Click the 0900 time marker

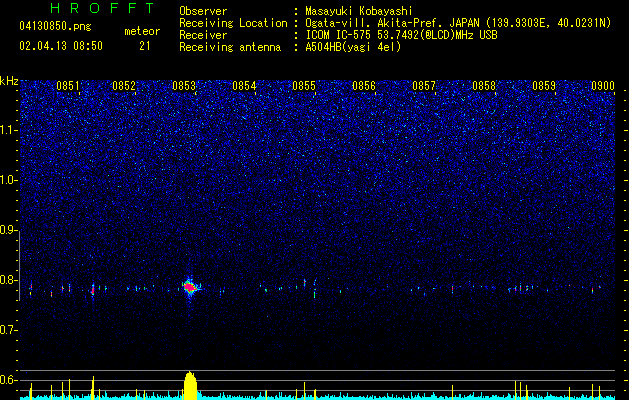[x=603, y=86]
